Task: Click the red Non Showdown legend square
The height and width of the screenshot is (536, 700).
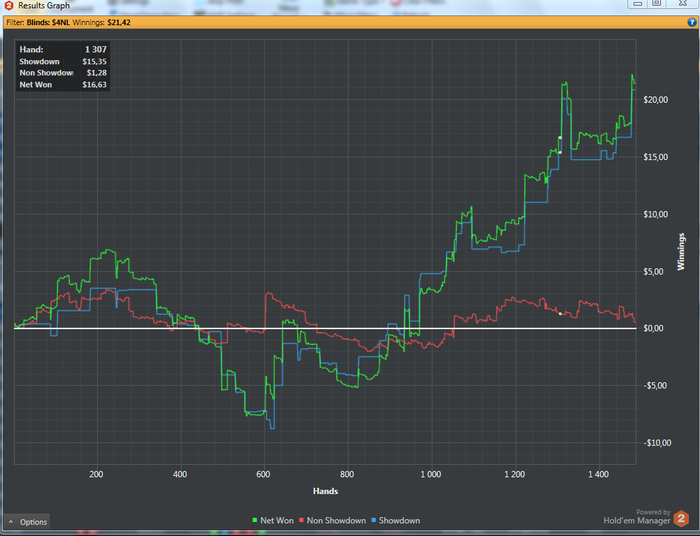Action: click(301, 520)
